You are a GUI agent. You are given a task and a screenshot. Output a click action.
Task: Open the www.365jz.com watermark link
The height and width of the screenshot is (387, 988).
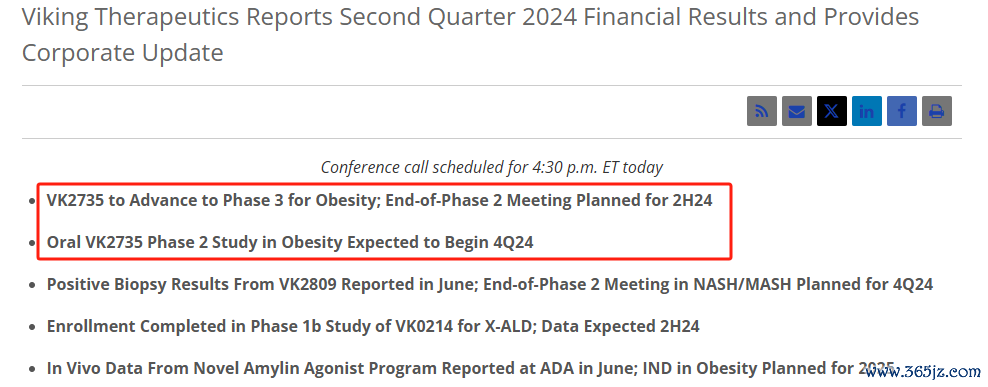(922, 372)
